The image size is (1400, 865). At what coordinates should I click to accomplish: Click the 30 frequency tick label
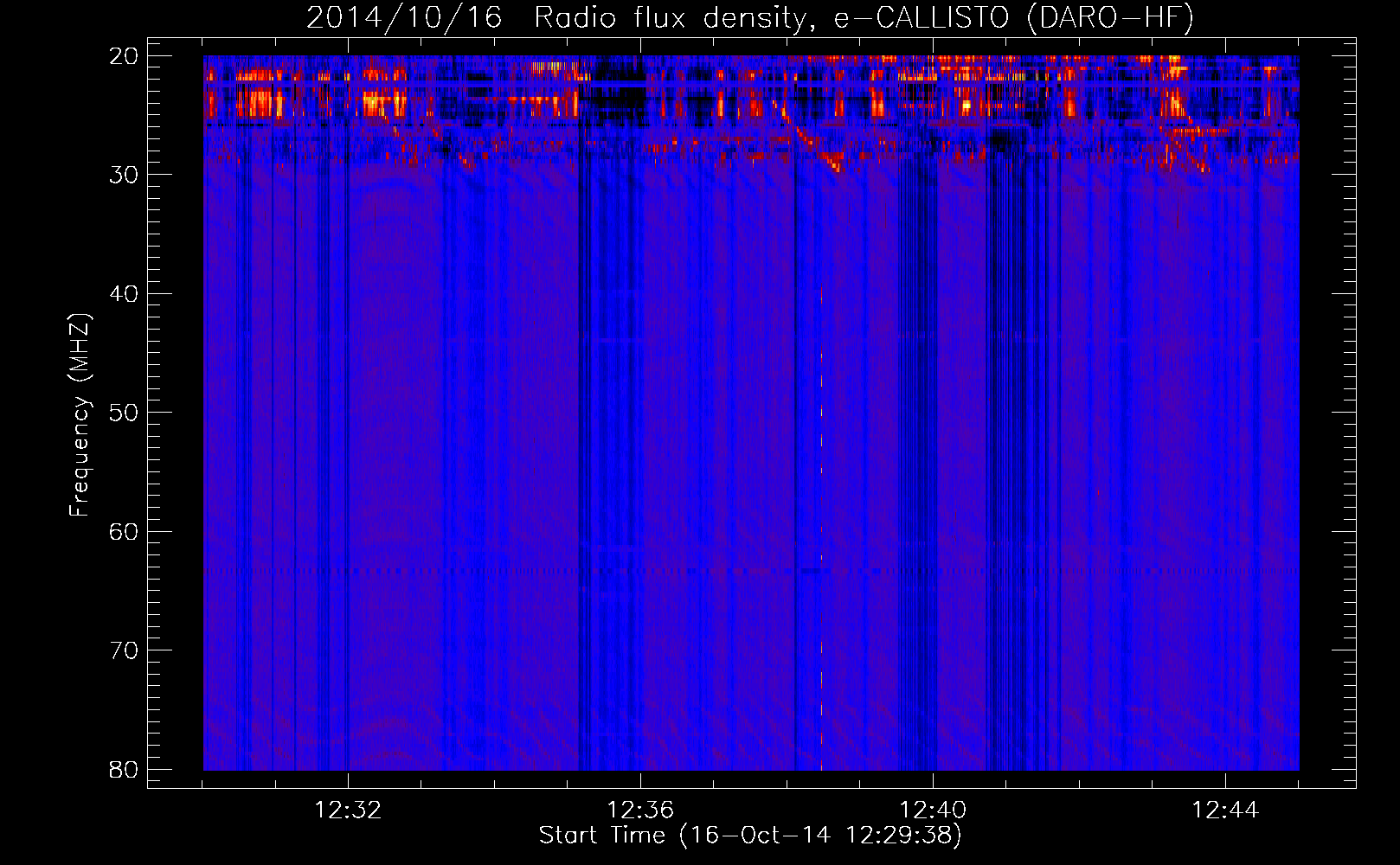tap(124, 175)
